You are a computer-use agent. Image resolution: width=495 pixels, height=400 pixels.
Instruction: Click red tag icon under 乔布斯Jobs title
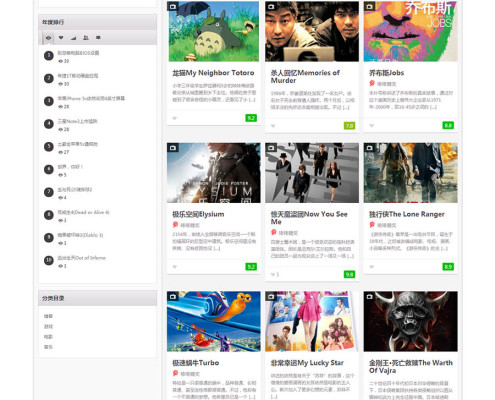tap(372, 83)
